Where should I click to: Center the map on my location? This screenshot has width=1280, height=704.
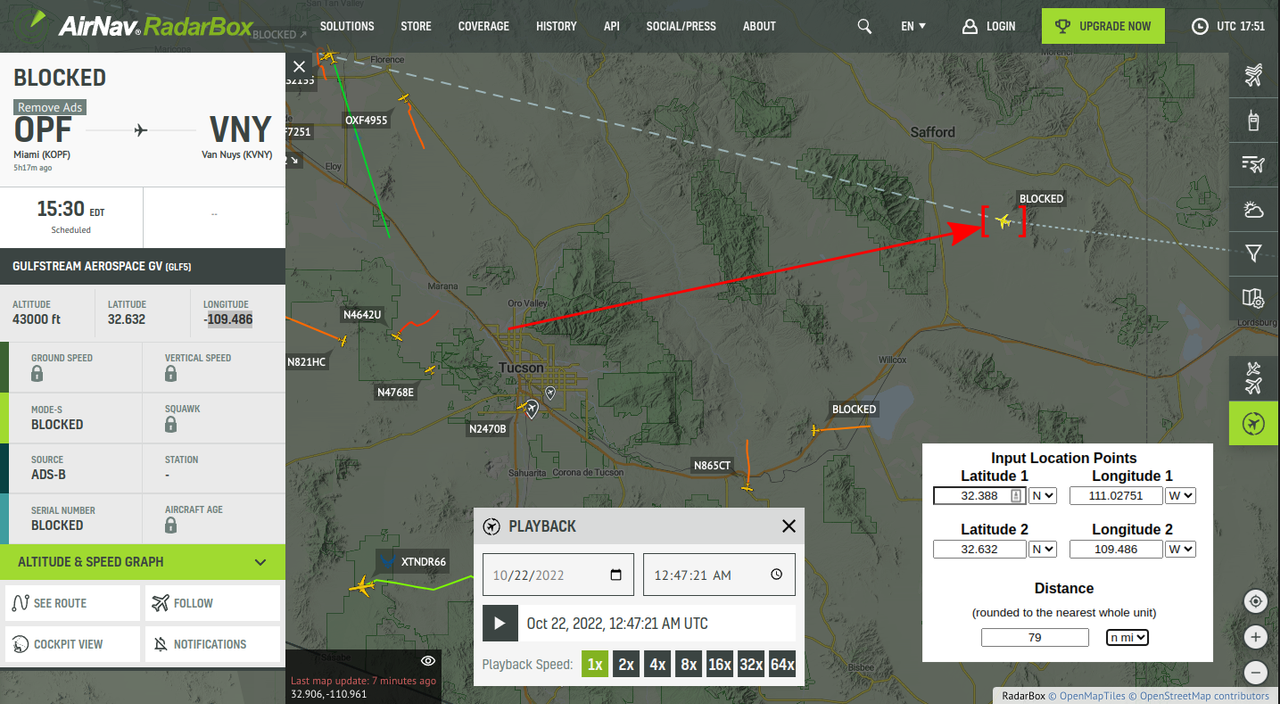click(x=1256, y=602)
